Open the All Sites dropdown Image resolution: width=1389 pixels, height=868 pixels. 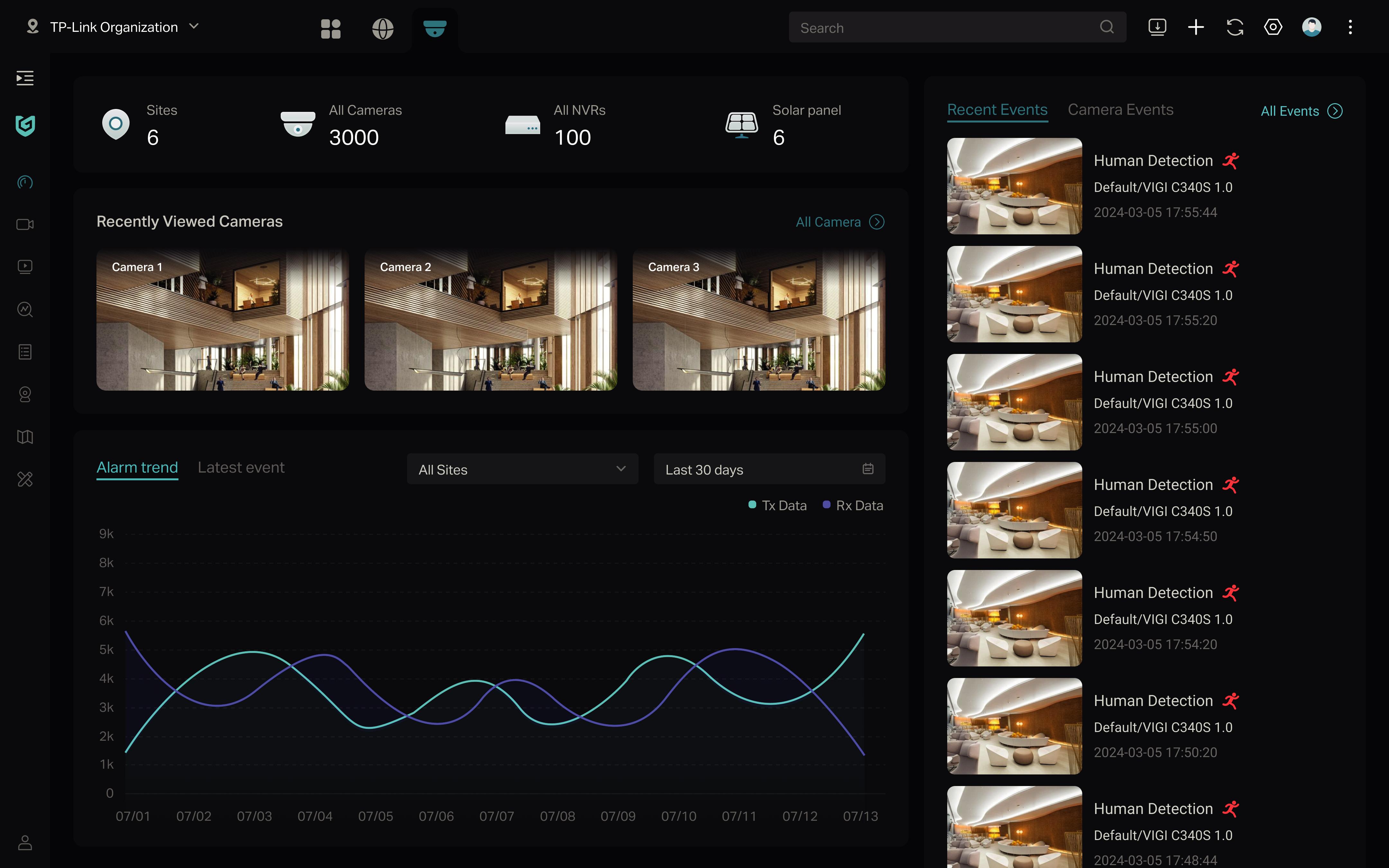point(522,469)
